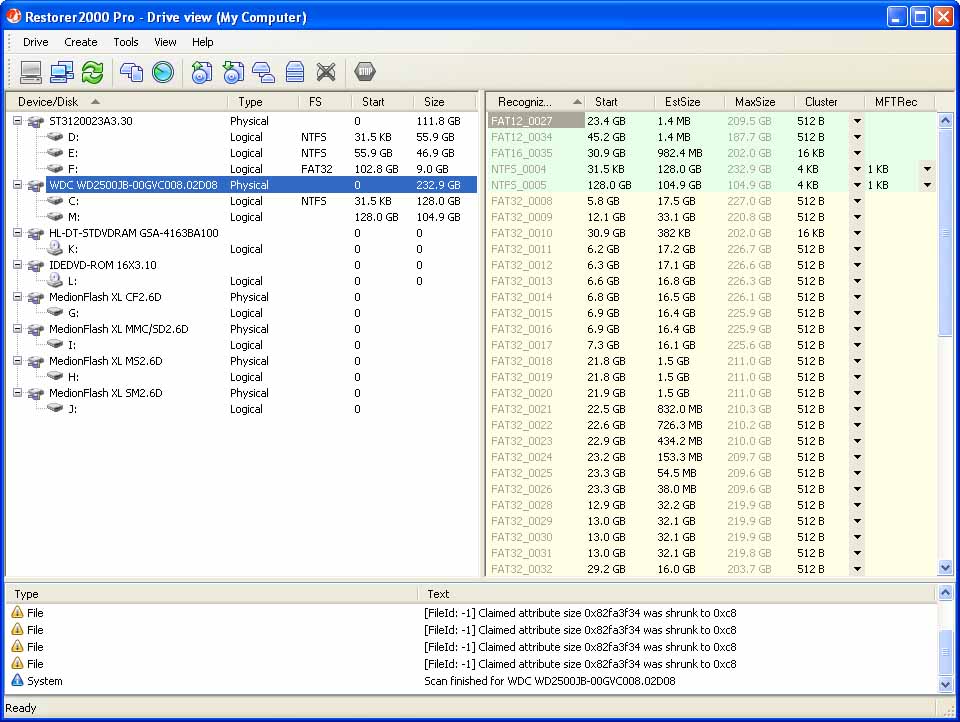Click the drive icon beside E:
Image resolution: width=960 pixels, height=722 pixels.
[x=55, y=152]
